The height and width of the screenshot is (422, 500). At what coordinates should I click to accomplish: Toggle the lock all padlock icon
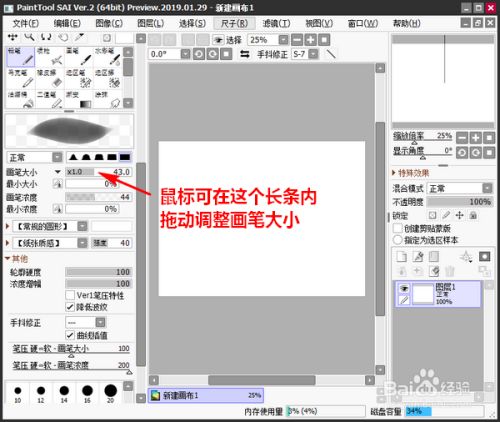(473, 215)
